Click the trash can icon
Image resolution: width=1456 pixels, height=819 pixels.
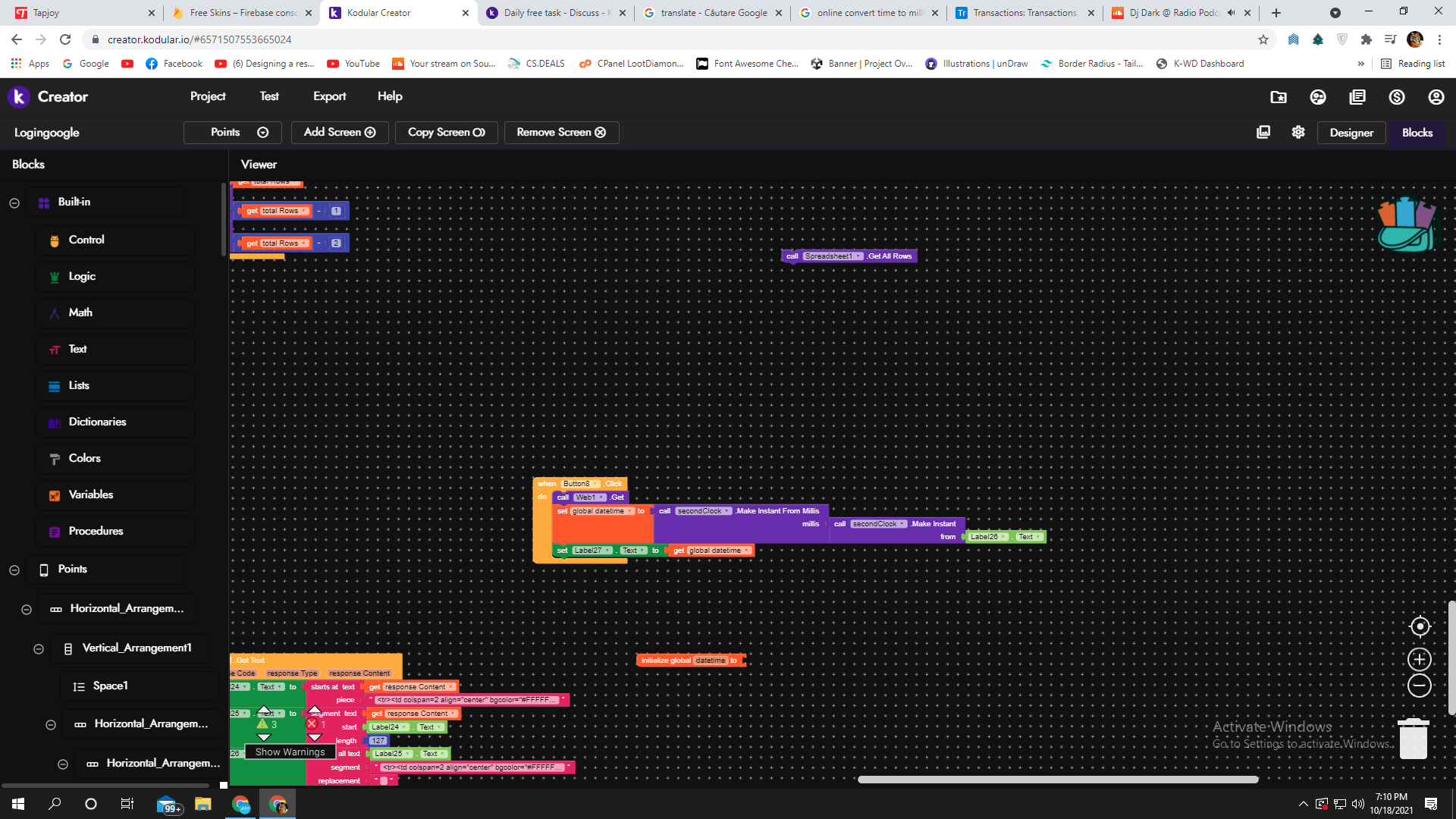tap(1413, 738)
